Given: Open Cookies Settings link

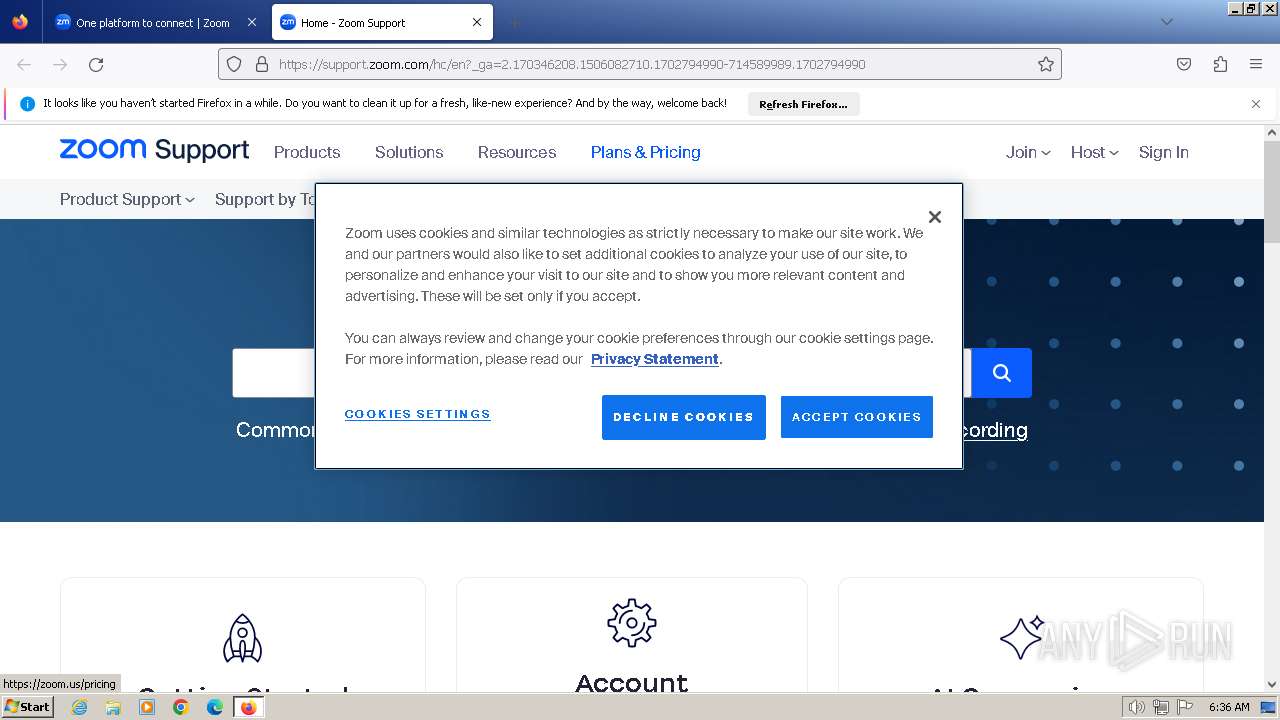Looking at the screenshot, I should 417,414.
